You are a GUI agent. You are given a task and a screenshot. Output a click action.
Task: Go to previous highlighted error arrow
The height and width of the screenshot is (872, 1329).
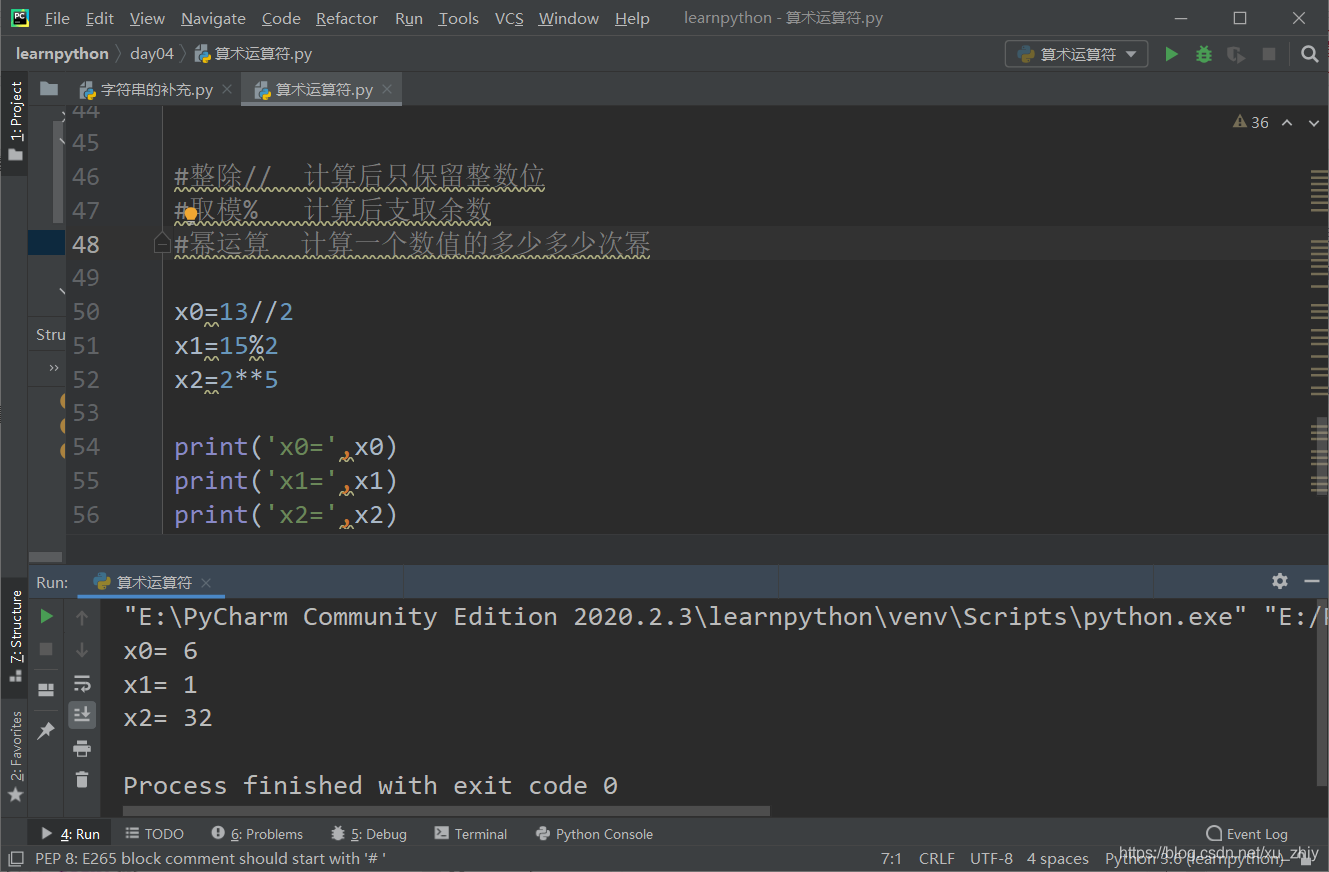[x=1287, y=122]
